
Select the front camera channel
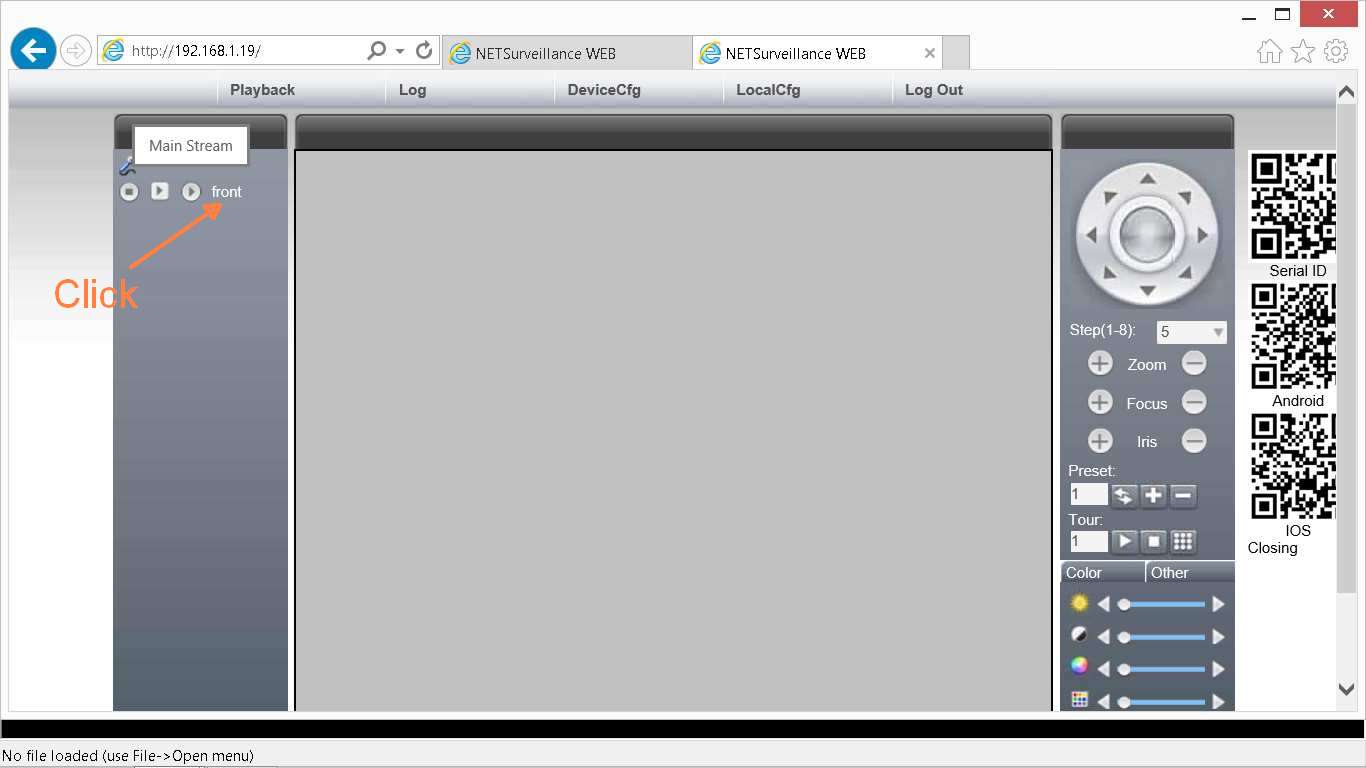tap(227, 192)
